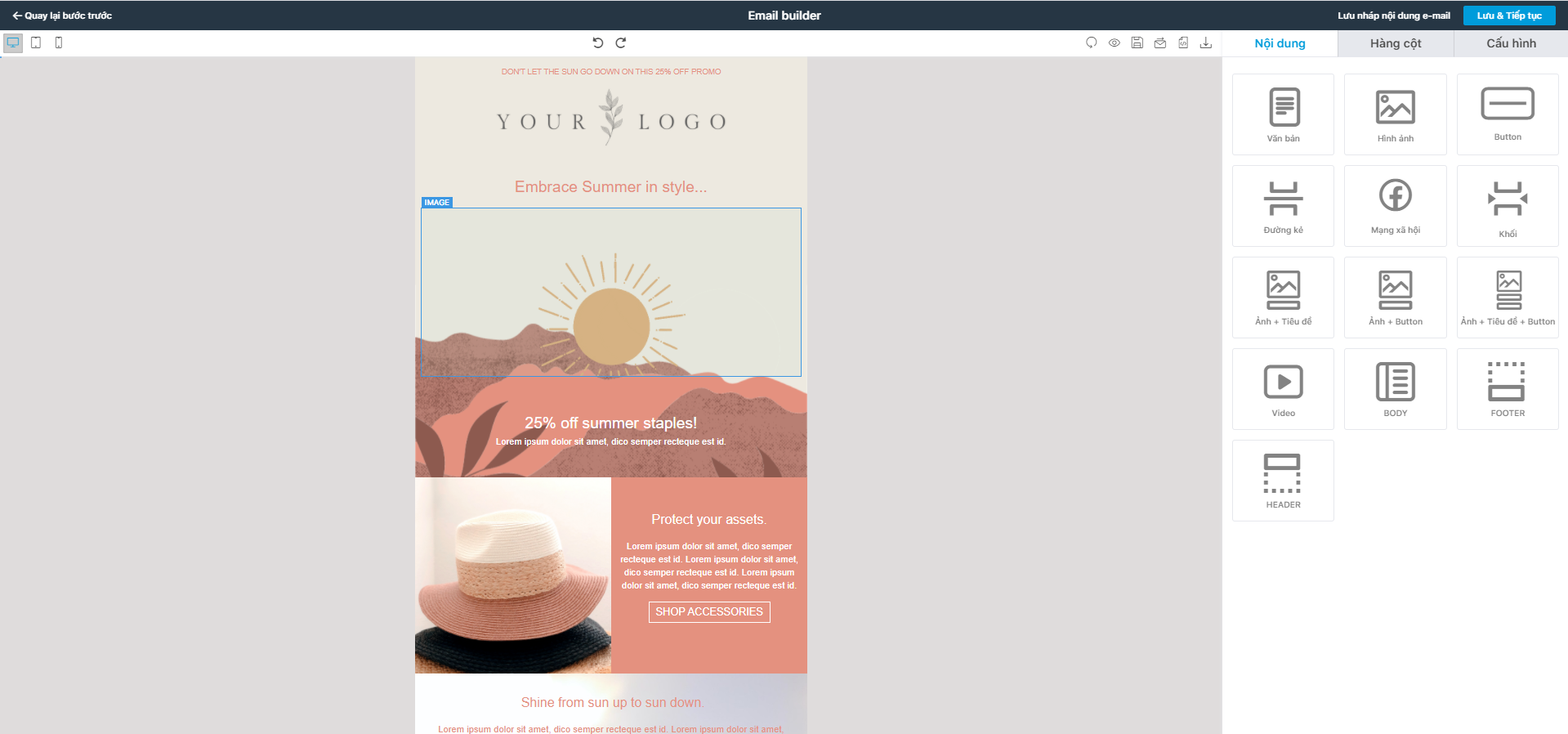Click the eye preview icon

click(x=1115, y=43)
